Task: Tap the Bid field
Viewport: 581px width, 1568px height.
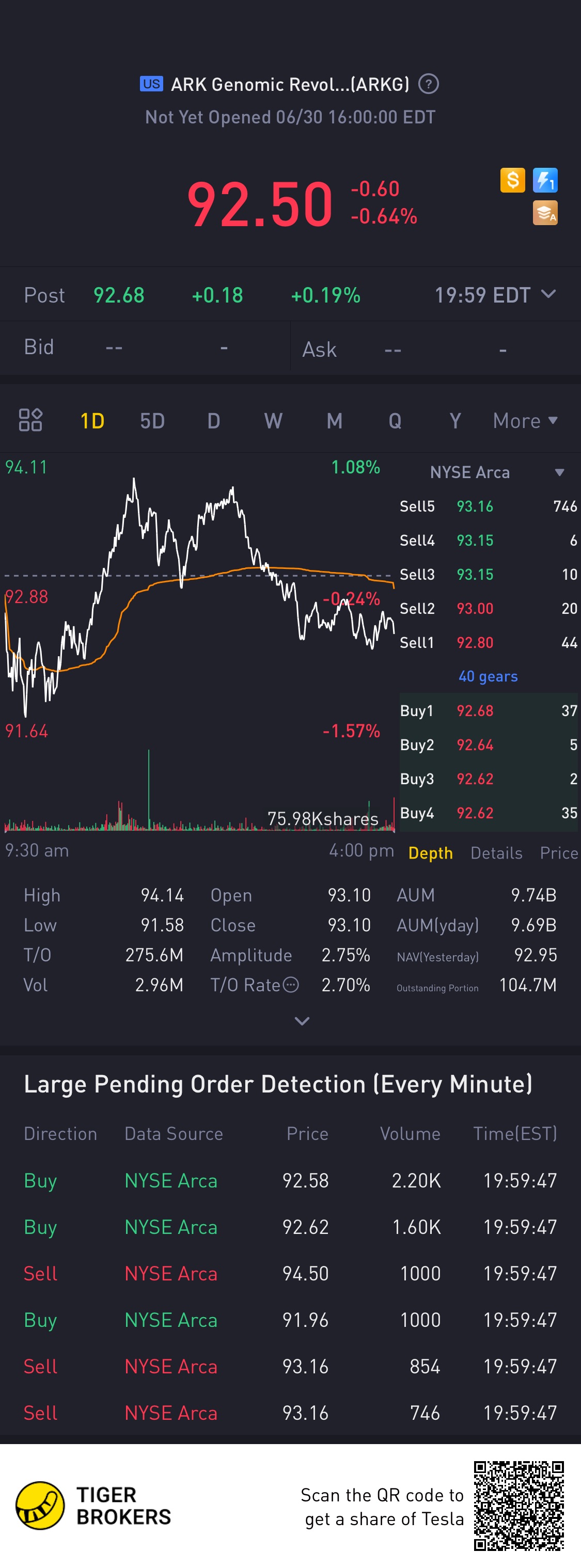Action: click(145, 347)
